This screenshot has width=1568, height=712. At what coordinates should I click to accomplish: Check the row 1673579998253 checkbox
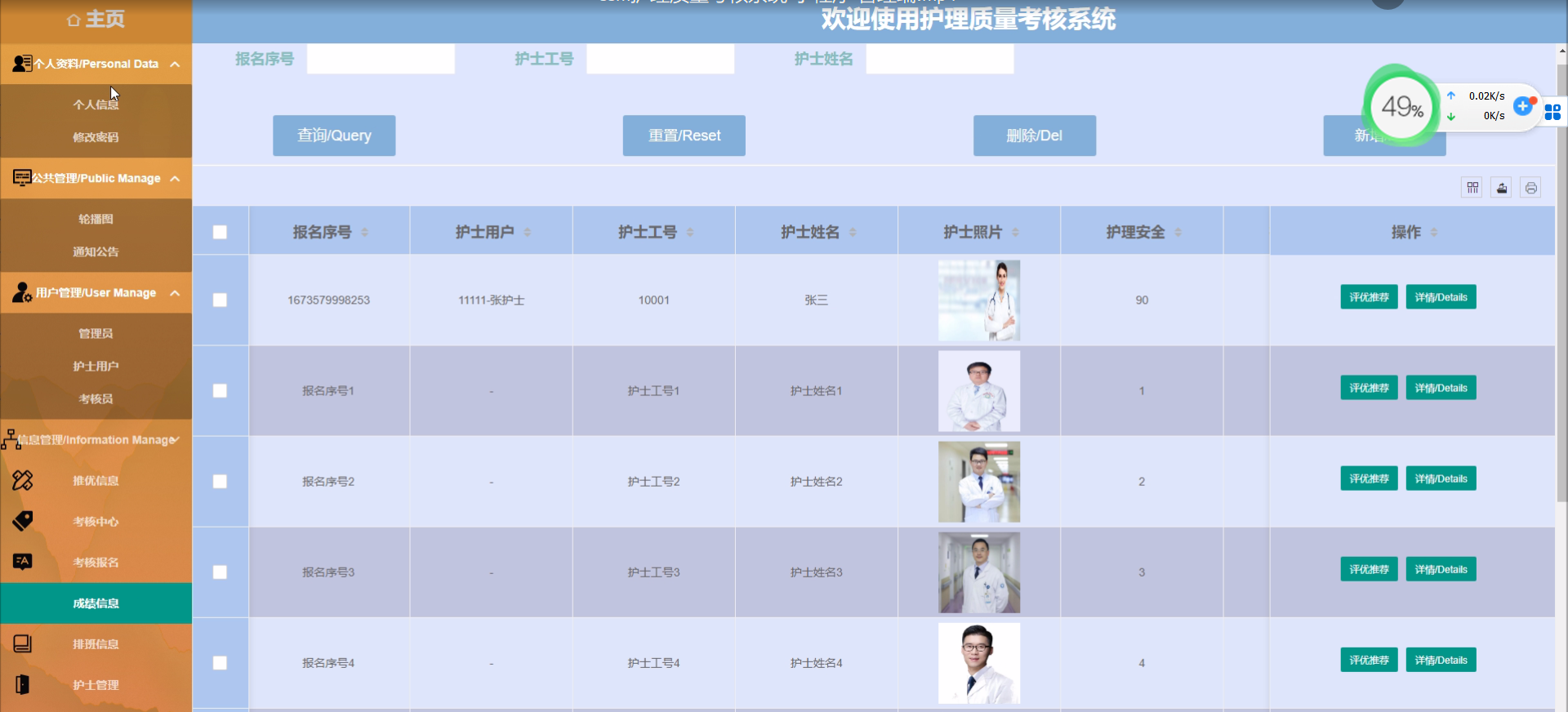coord(220,300)
